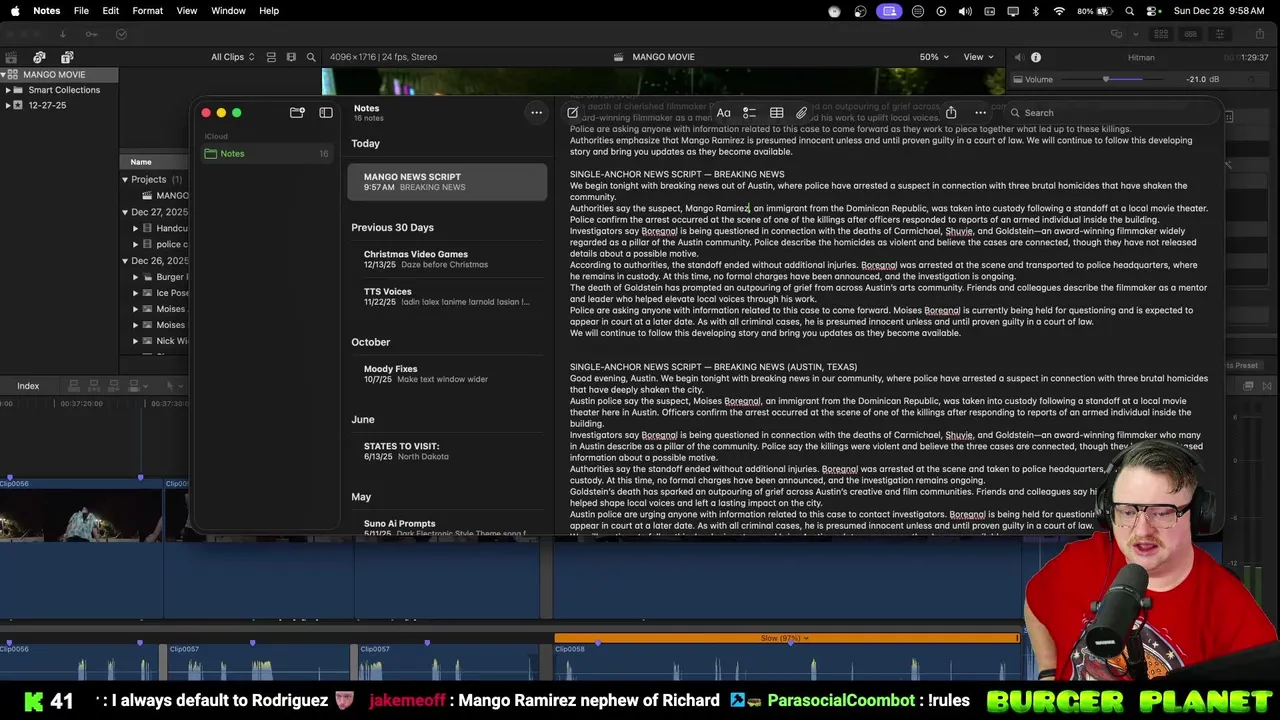This screenshot has width=1280, height=720.
Task: Sort the browser by Name column
Action: pyautogui.click(x=154, y=162)
